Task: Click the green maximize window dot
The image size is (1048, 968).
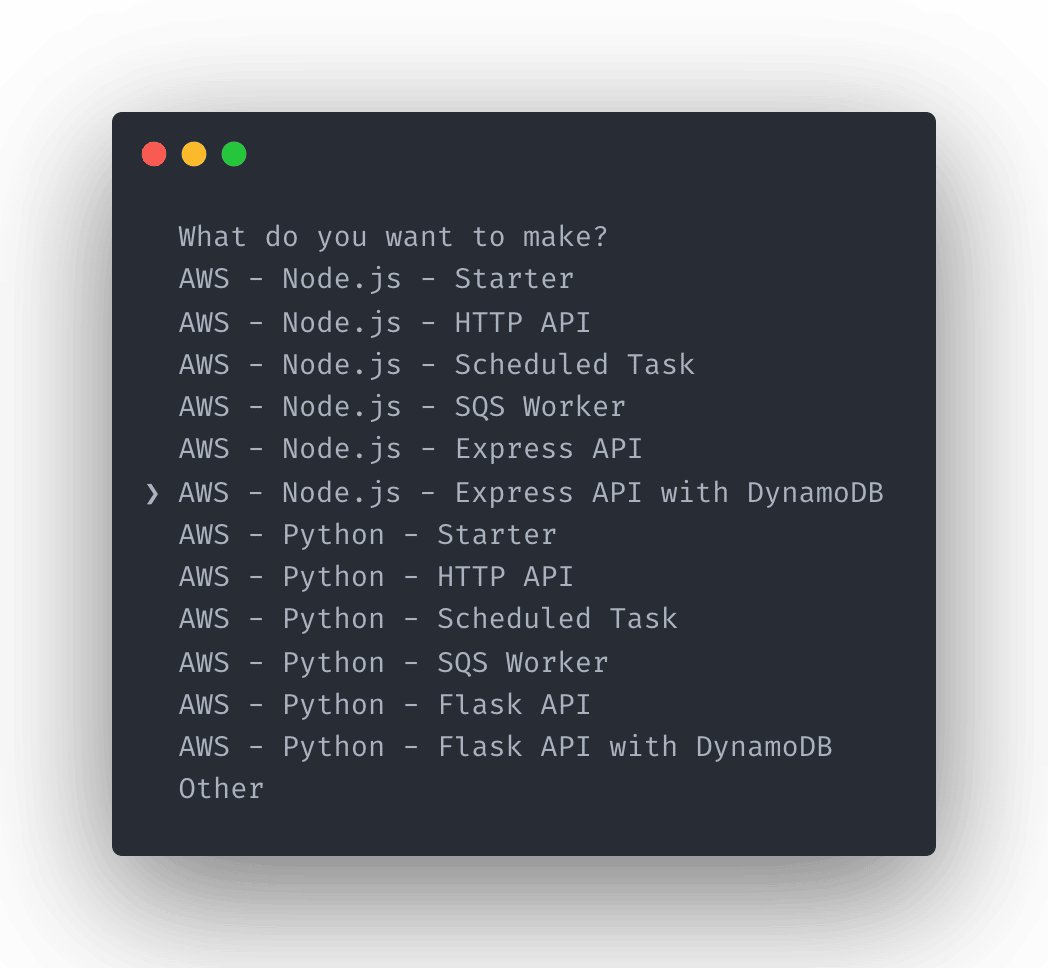Action: pos(234,154)
